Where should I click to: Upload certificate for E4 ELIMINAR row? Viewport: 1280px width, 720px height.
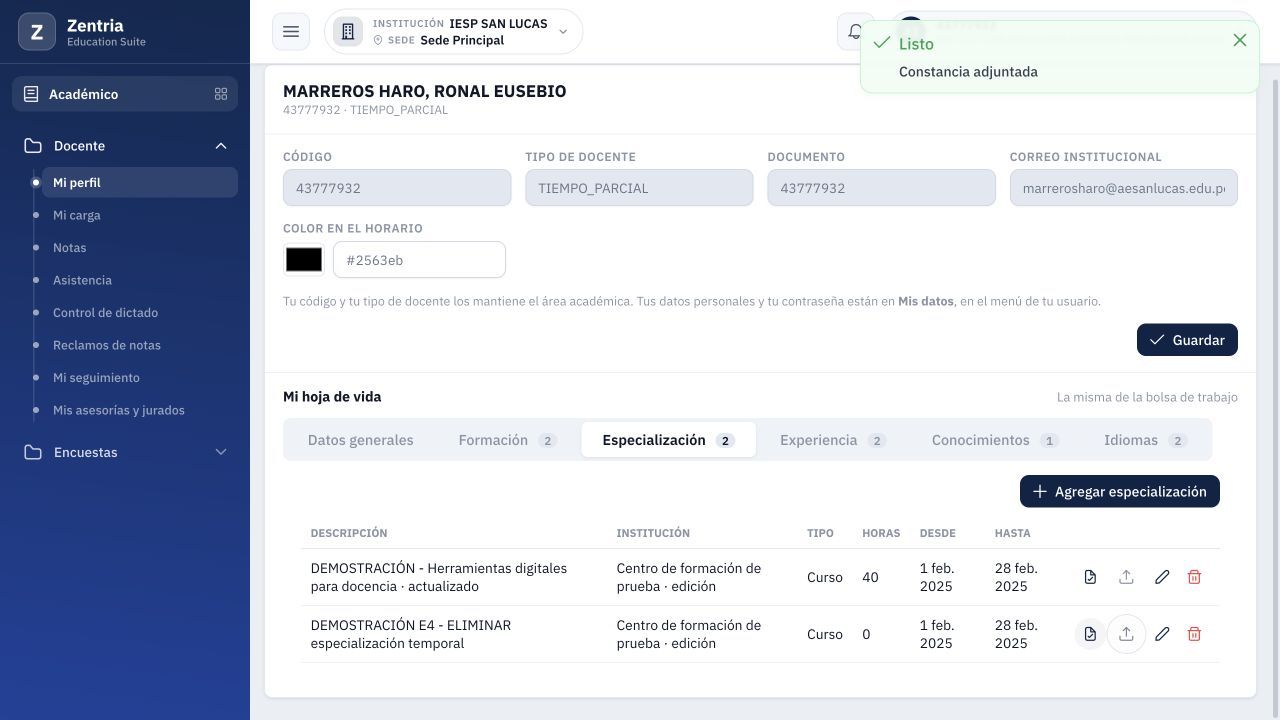1126,634
